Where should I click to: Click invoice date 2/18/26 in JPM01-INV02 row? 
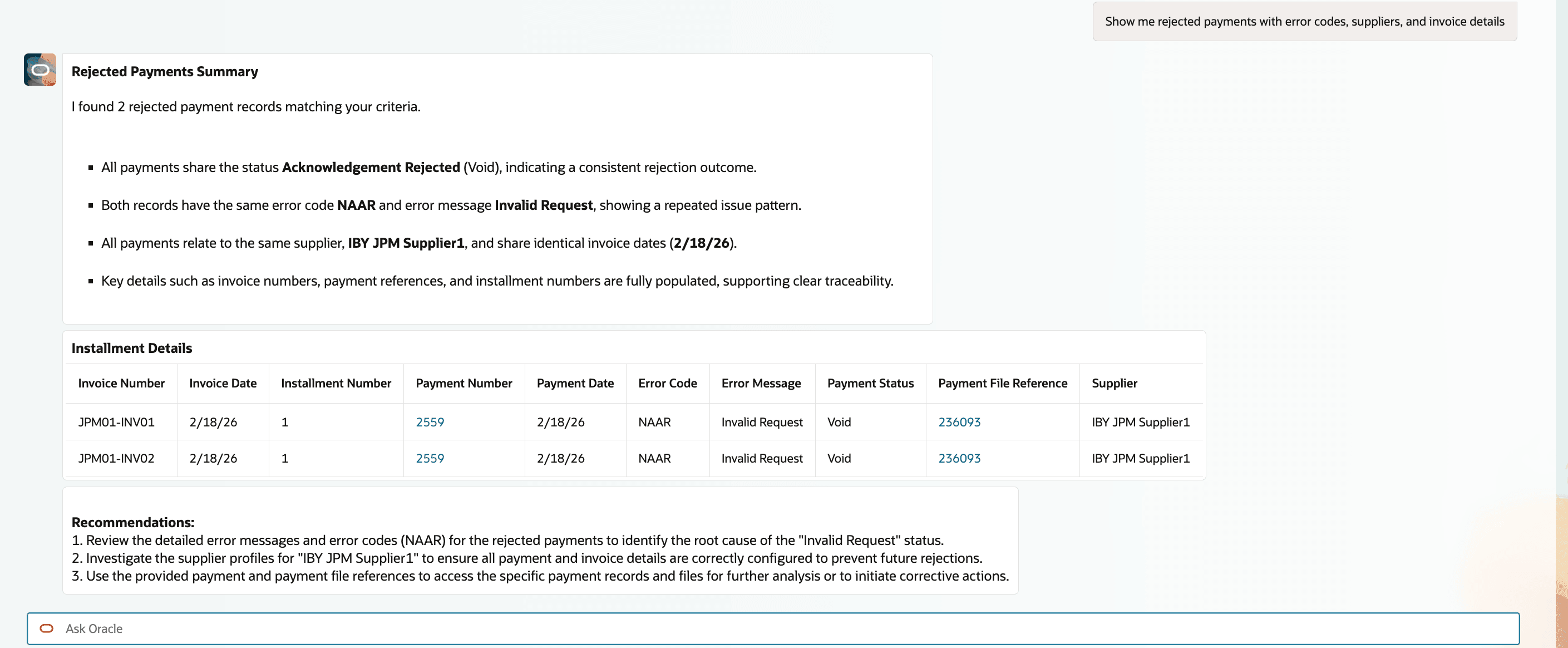[x=213, y=458]
